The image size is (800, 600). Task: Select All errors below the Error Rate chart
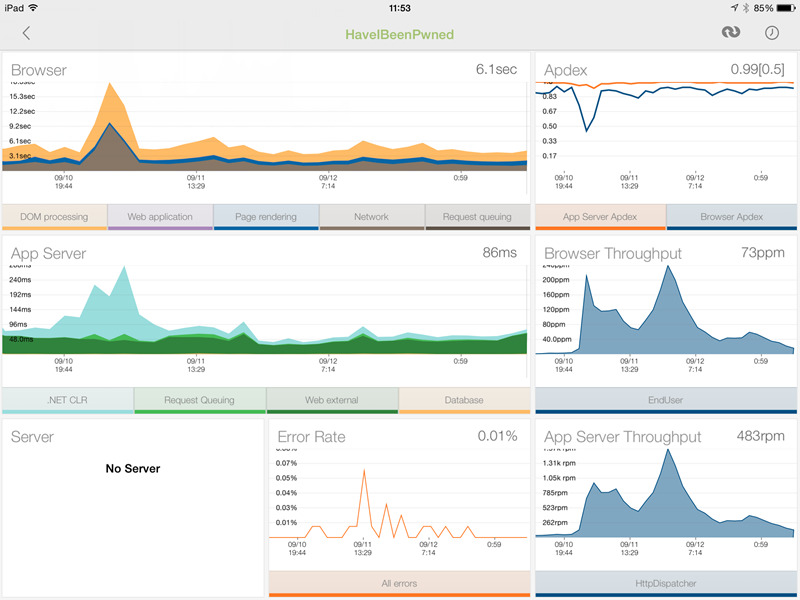(x=401, y=582)
